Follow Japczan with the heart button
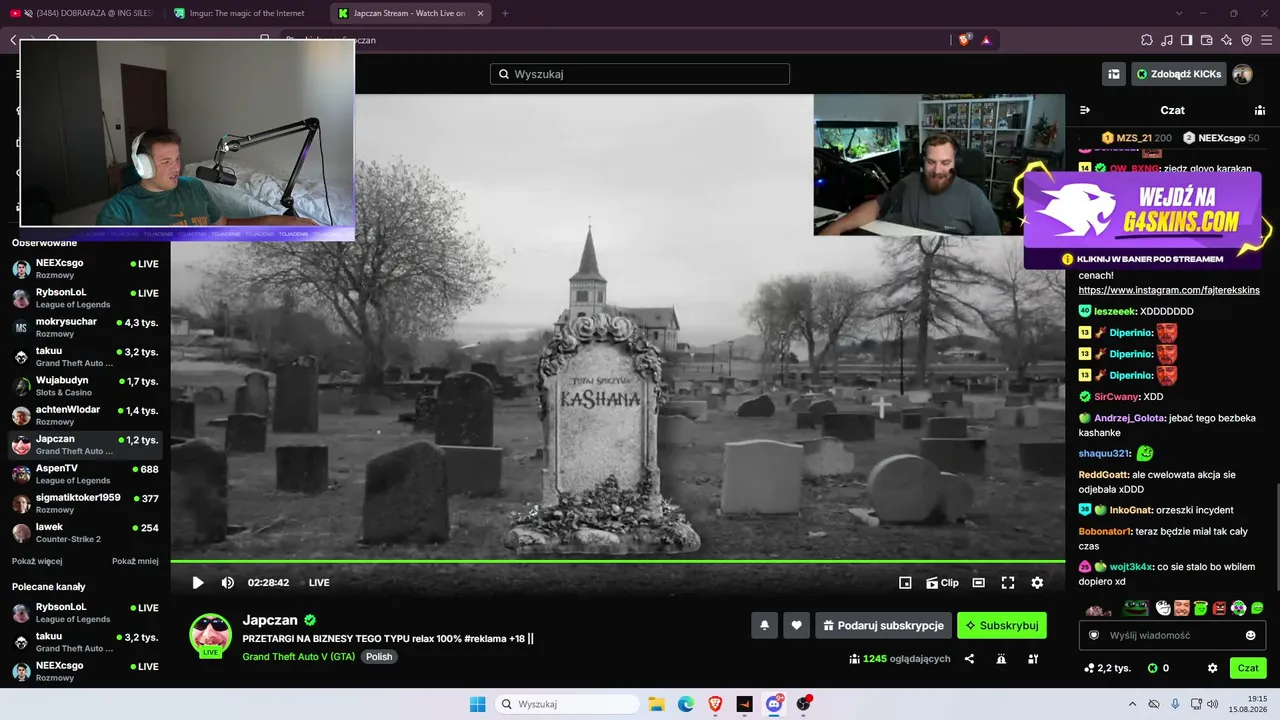 (x=796, y=625)
